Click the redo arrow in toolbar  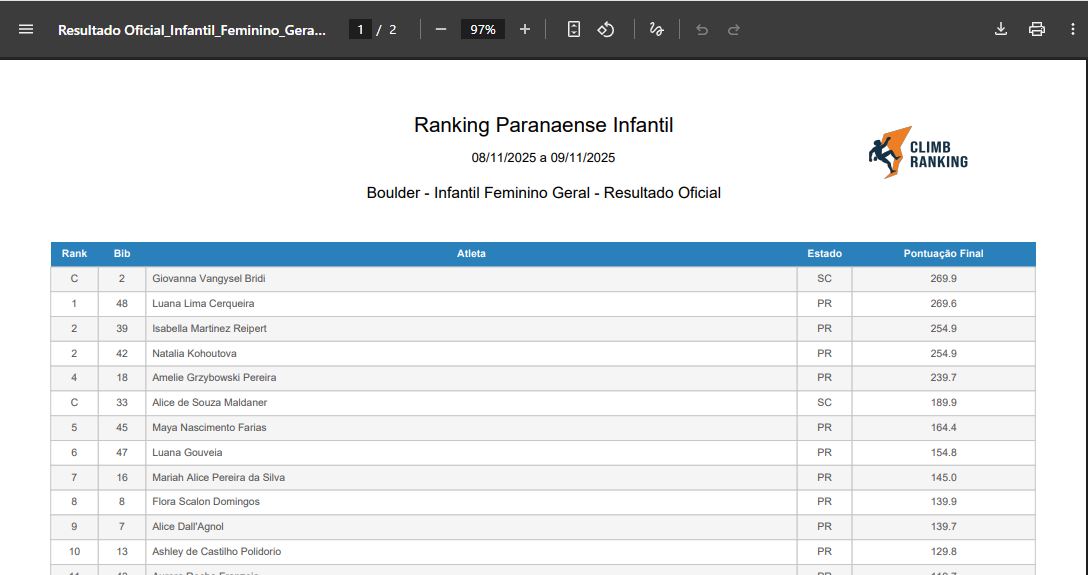734,29
